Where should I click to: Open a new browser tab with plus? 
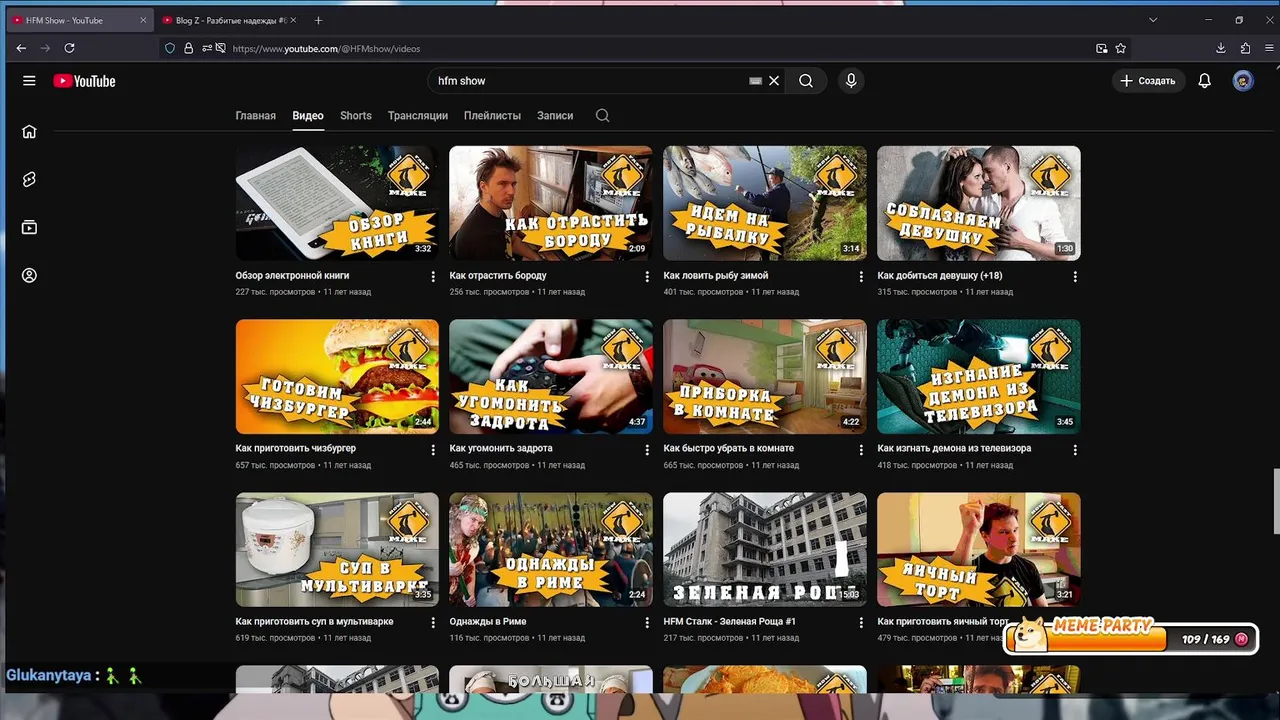click(318, 20)
